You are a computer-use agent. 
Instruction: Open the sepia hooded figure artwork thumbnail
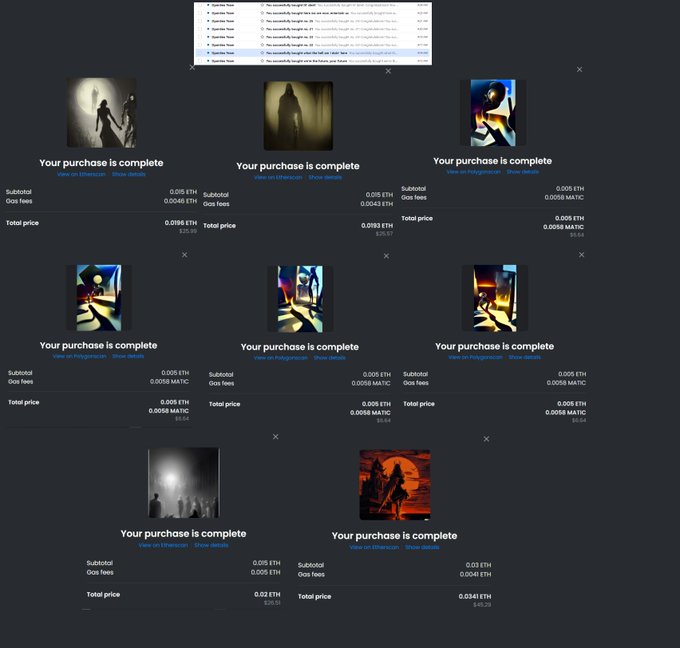(x=298, y=116)
